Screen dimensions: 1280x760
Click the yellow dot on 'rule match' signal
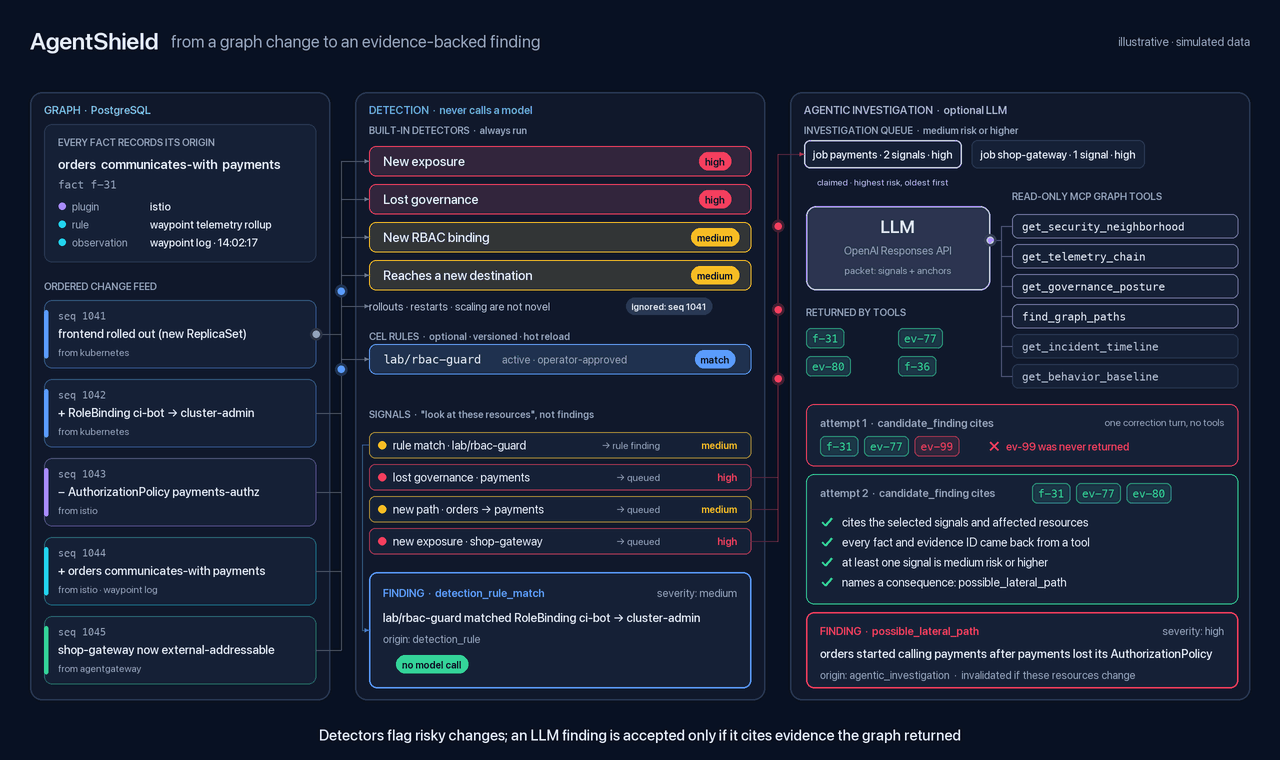382,445
